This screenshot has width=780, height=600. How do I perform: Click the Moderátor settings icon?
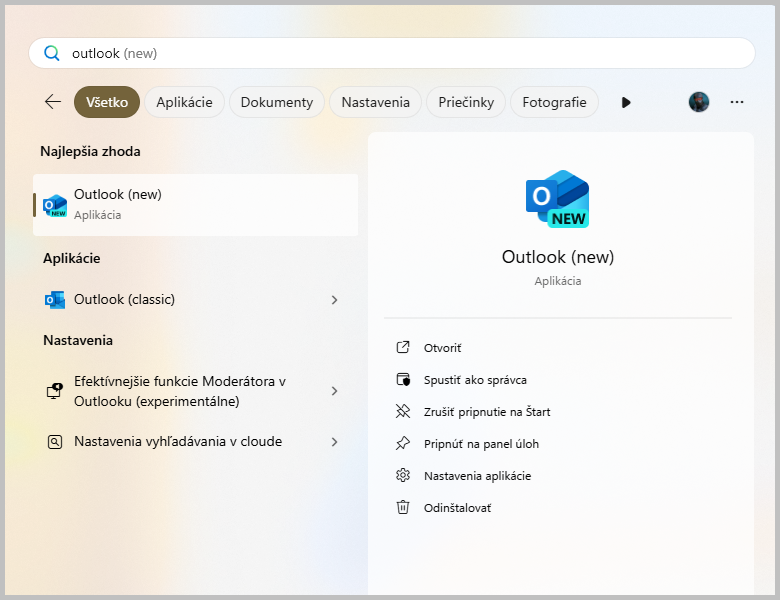point(55,391)
